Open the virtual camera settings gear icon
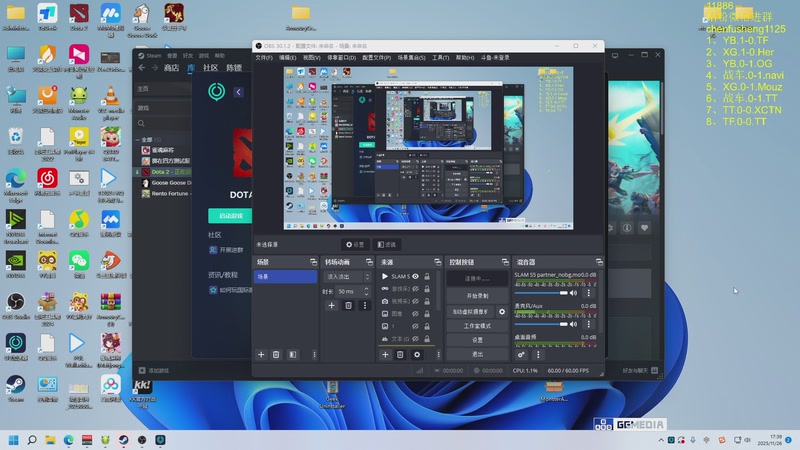Viewport: 800px width, 450px height. [502, 311]
